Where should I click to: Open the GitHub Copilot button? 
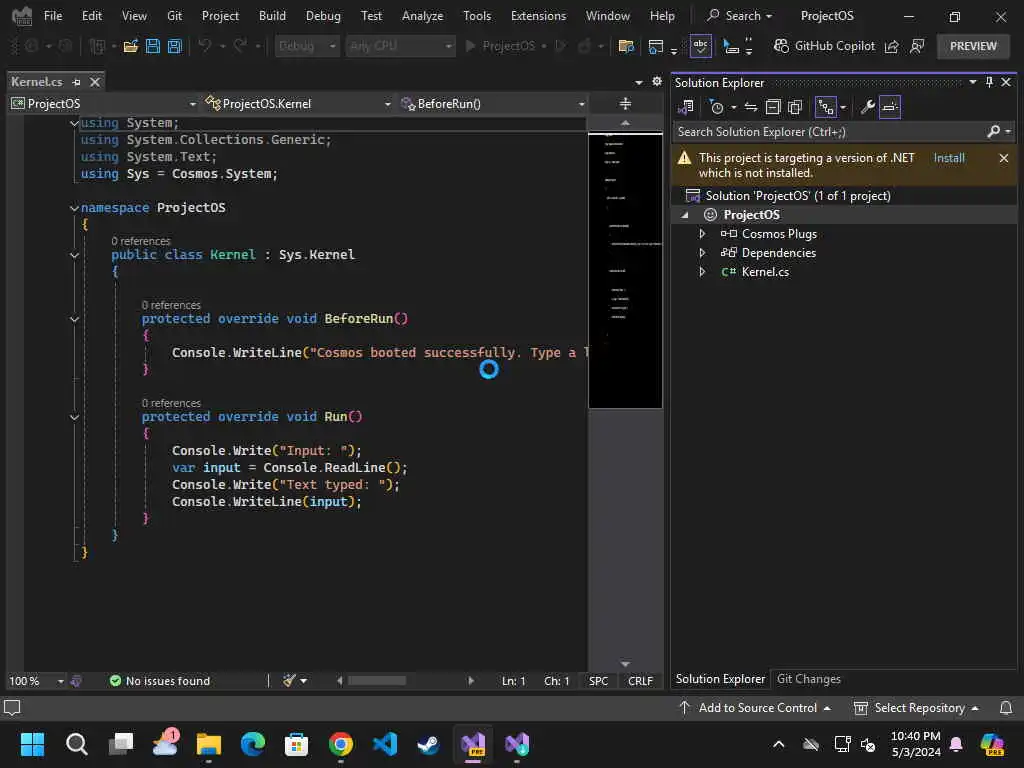tap(824, 46)
